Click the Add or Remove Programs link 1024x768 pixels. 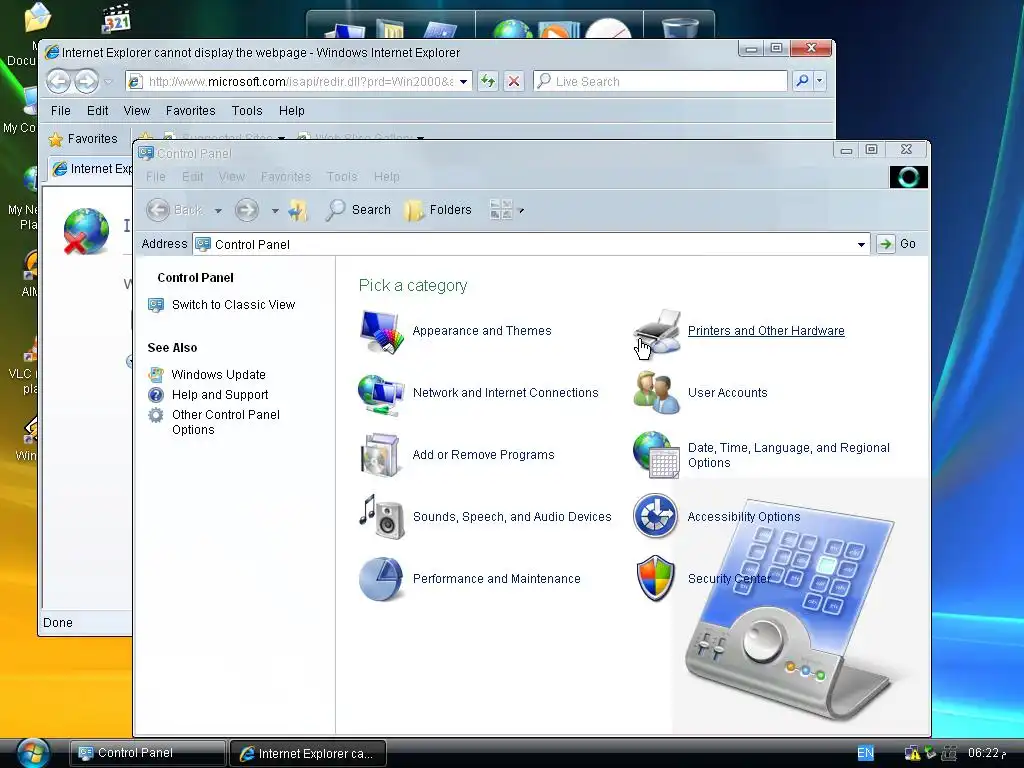483,455
